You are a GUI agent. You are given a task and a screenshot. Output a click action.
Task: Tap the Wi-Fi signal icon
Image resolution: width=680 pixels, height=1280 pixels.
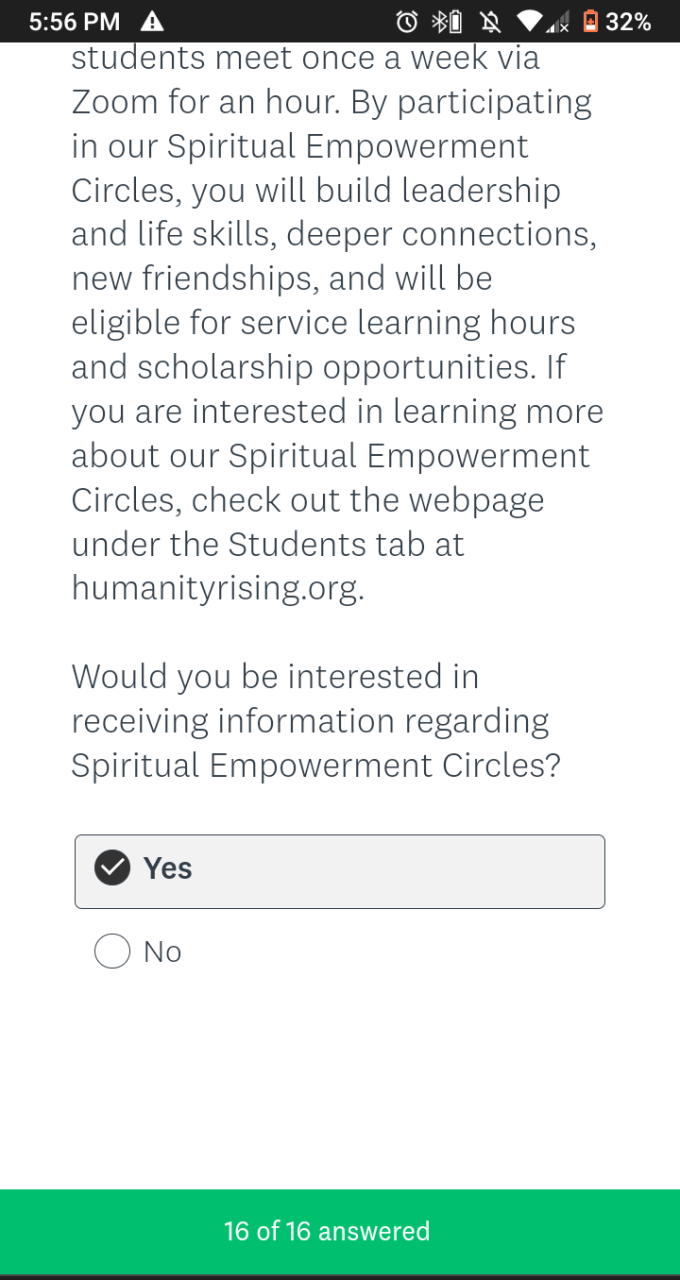pyautogui.click(x=529, y=21)
